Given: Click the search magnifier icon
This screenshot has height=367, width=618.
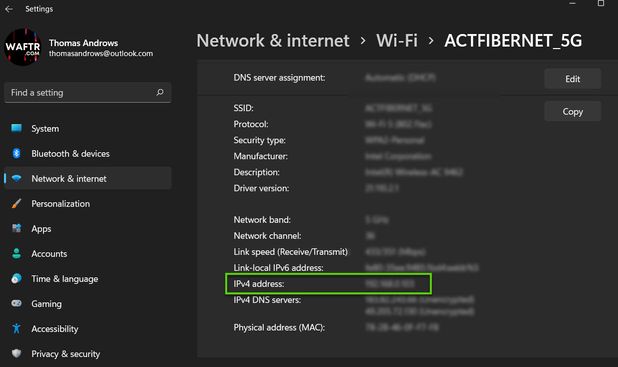Looking at the screenshot, I should point(160,92).
